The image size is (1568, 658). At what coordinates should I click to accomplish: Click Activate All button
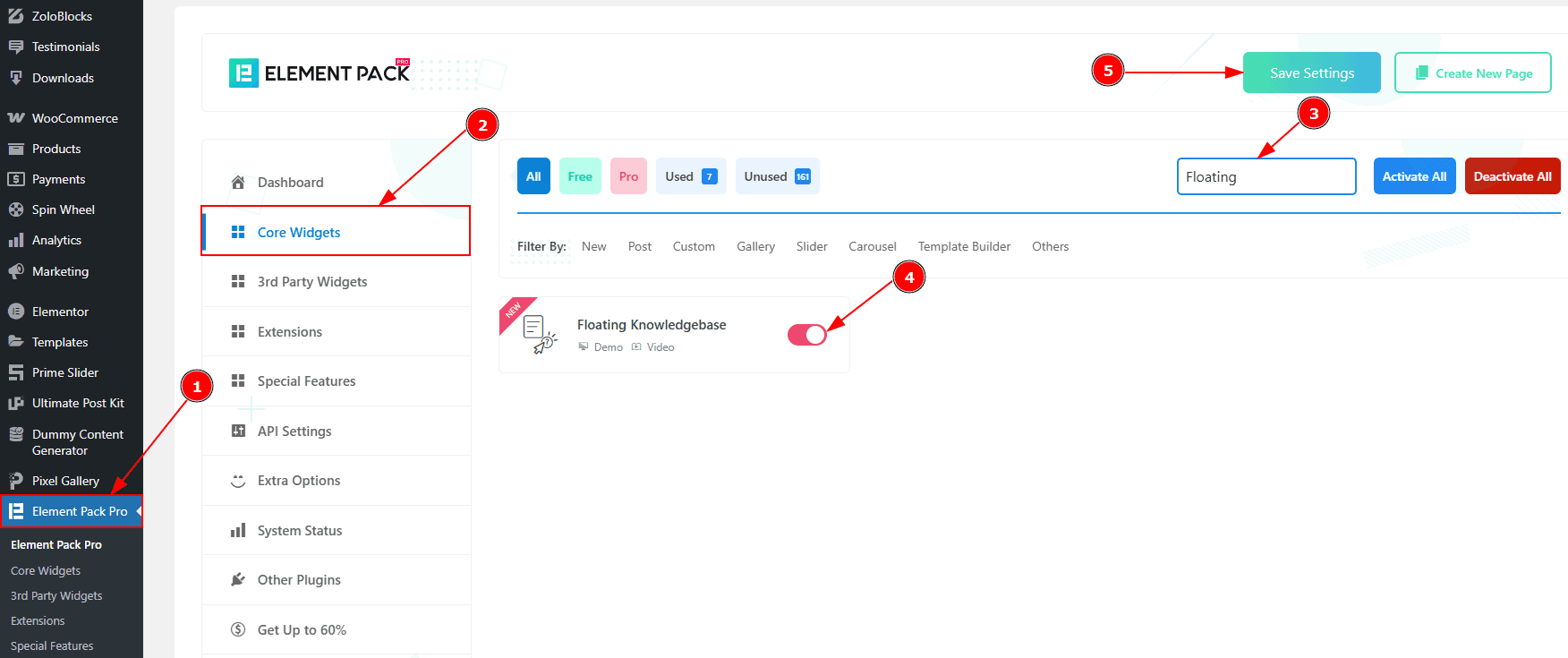click(x=1415, y=176)
